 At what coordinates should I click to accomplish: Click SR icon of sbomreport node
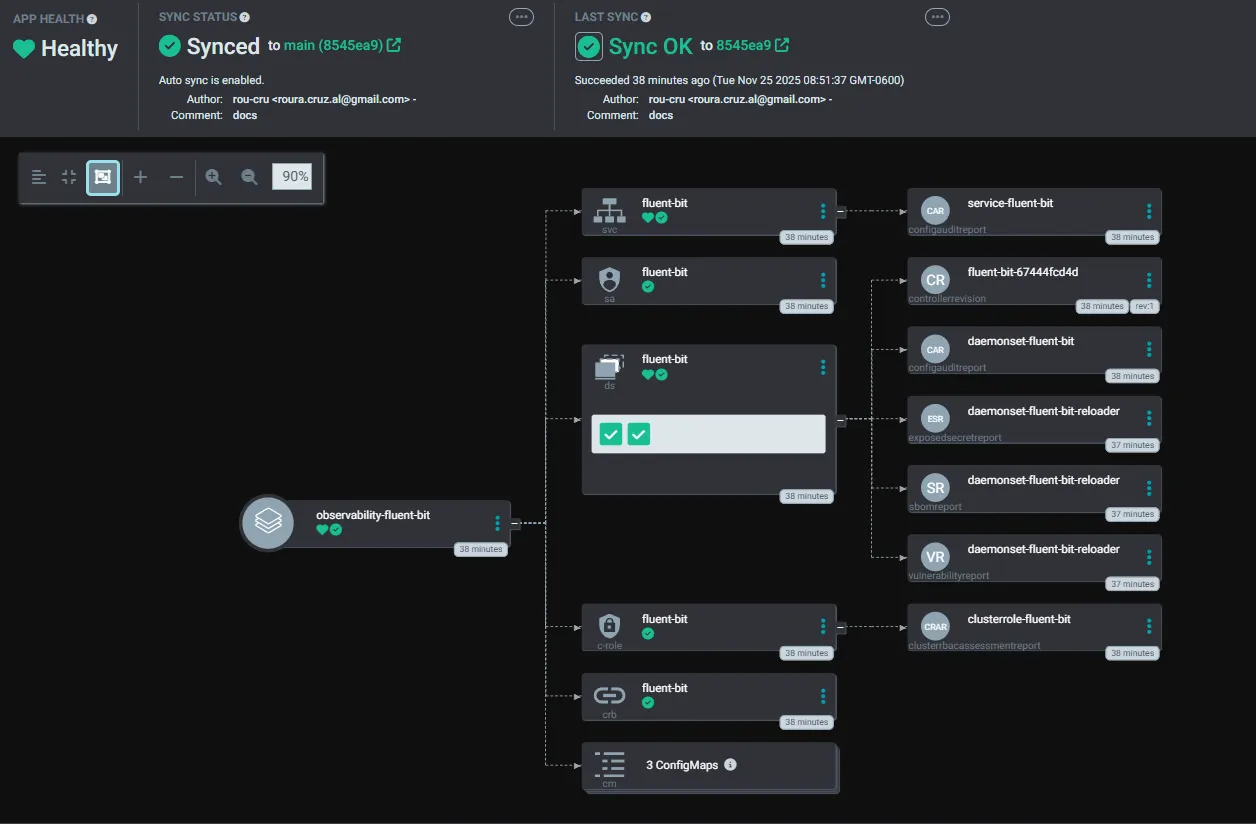[935, 488]
